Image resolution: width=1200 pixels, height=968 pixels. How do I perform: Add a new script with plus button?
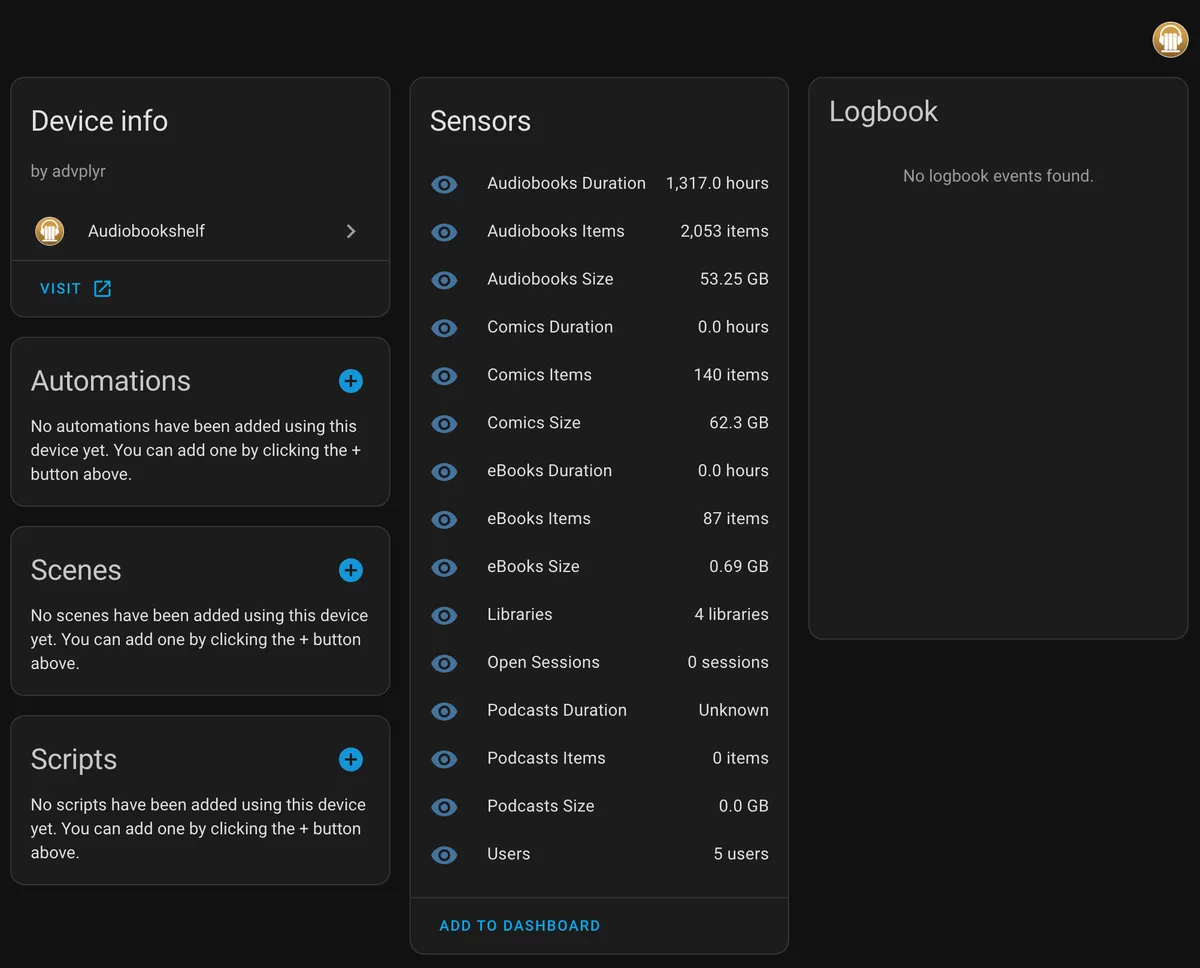(351, 759)
